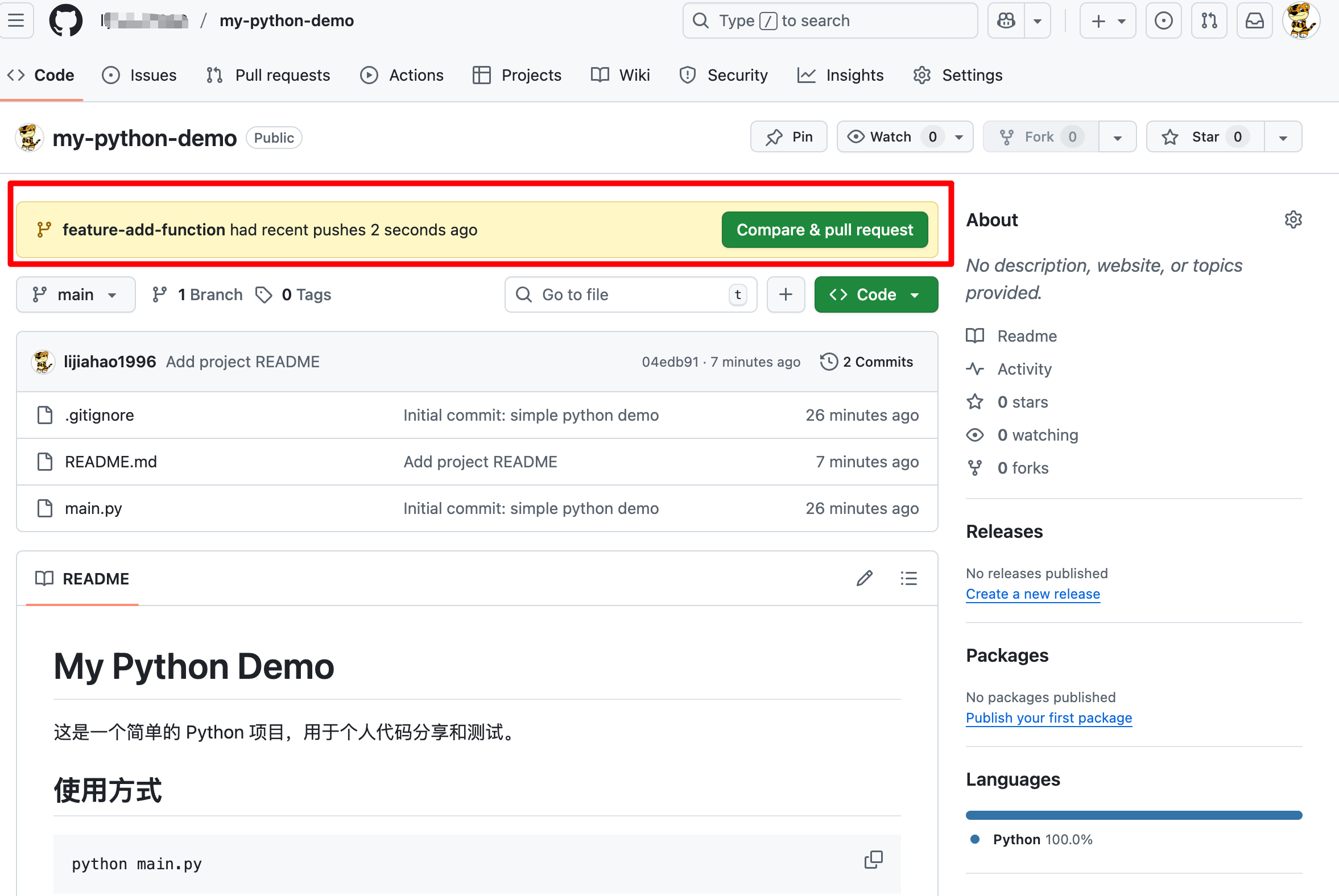Open the hamburger navigation menu

tap(16, 21)
